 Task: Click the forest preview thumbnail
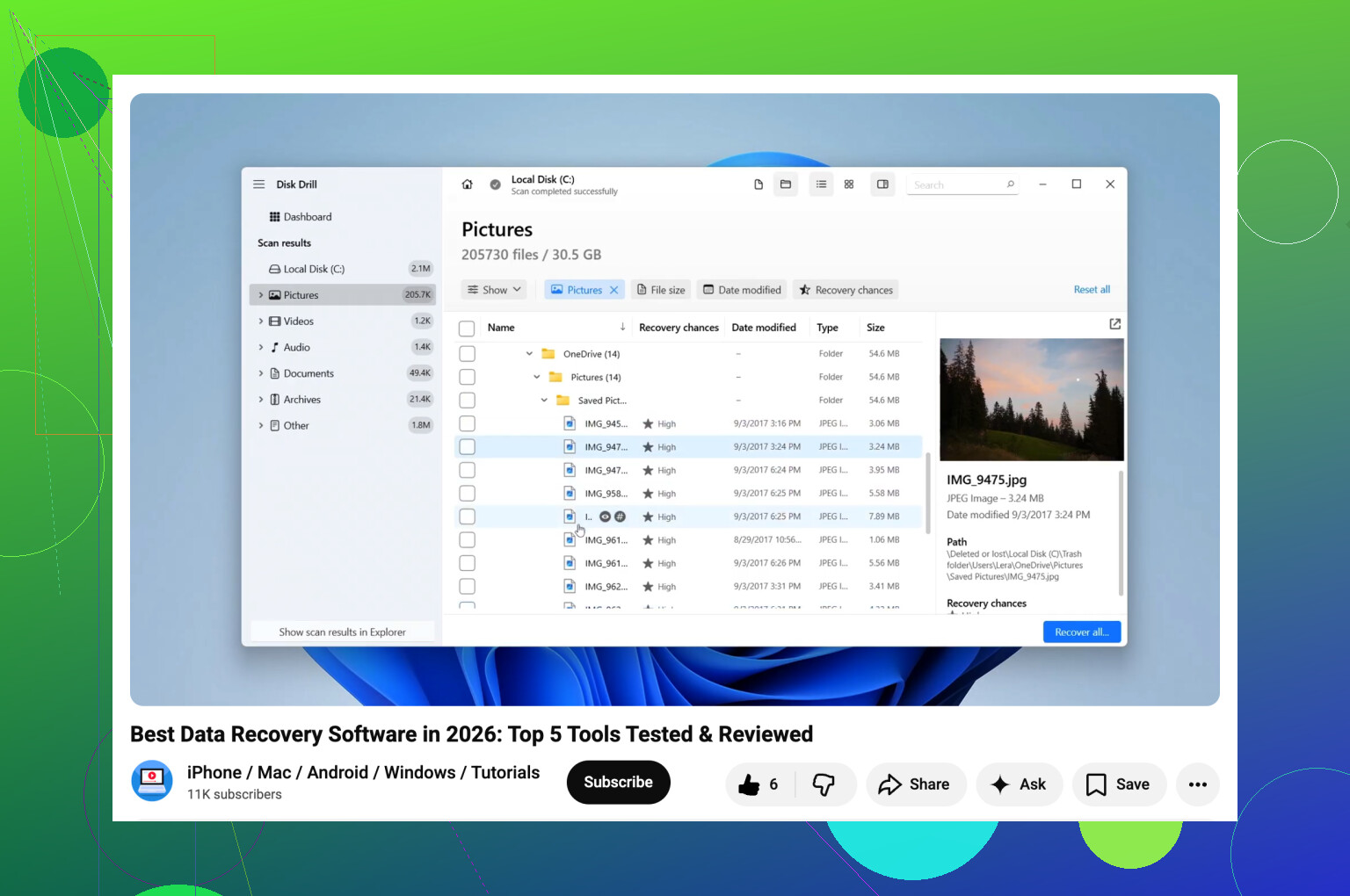(1032, 400)
